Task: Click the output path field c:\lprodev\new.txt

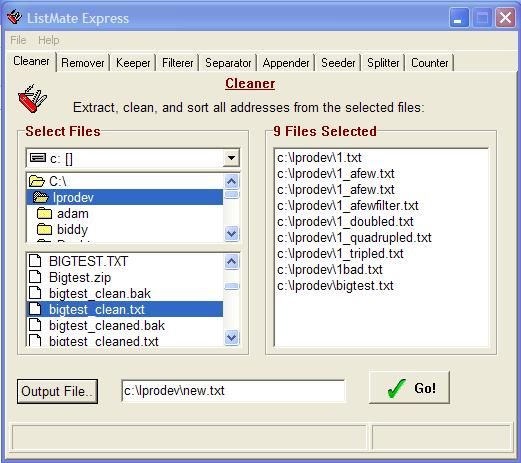Action: pos(233,391)
